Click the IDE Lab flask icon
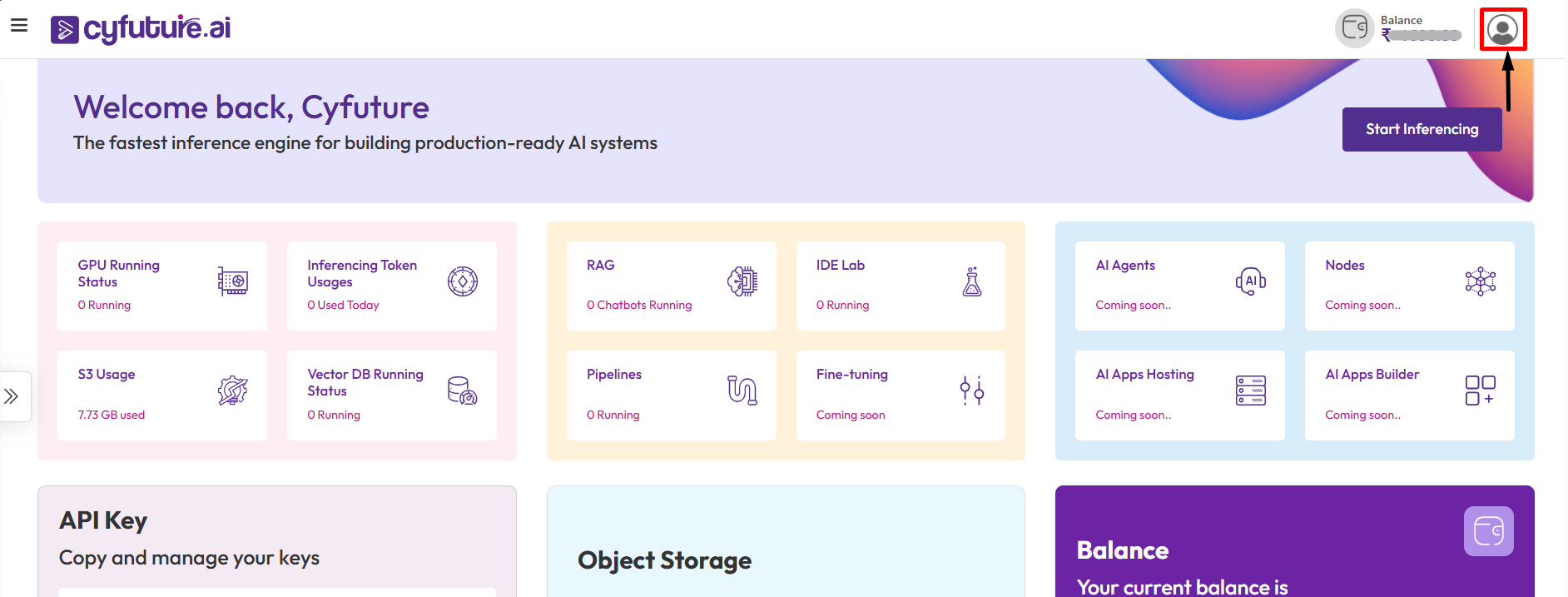Image resolution: width=1568 pixels, height=597 pixels. pos(971,281)
